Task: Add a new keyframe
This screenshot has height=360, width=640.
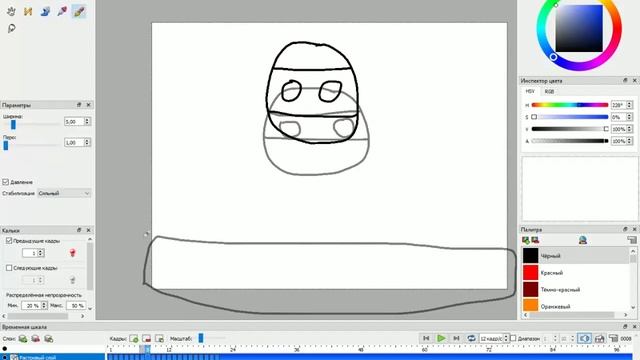Action: pos(133,339)
